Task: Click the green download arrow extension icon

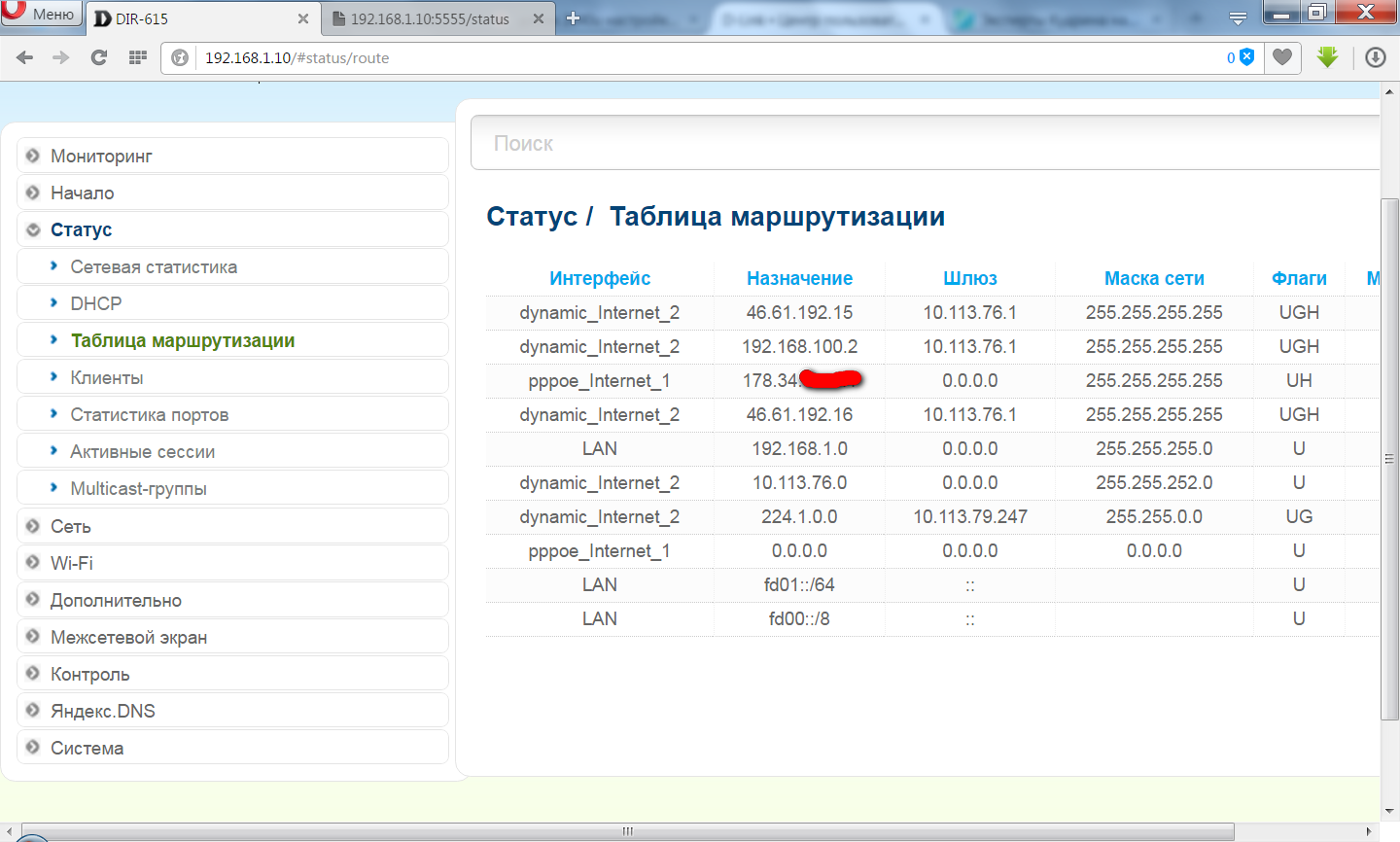Action: tap(1327, 57)
